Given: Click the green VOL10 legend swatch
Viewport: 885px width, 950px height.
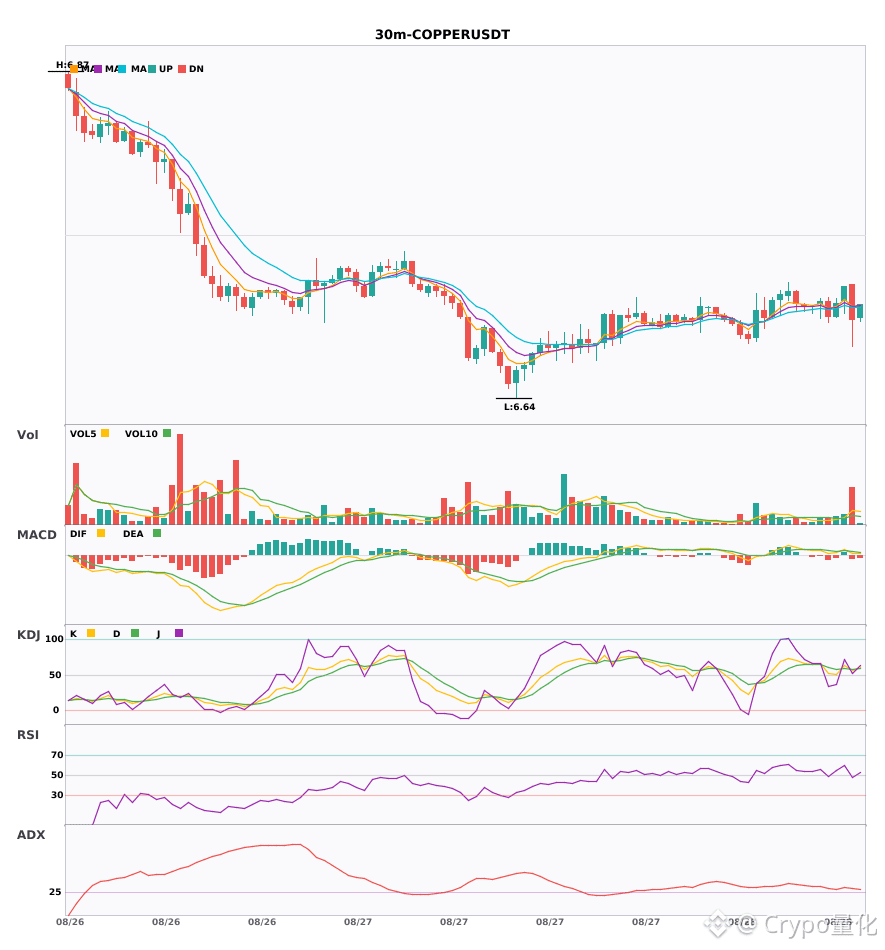Looking at the screenshot, I should (x=167, y=433).
